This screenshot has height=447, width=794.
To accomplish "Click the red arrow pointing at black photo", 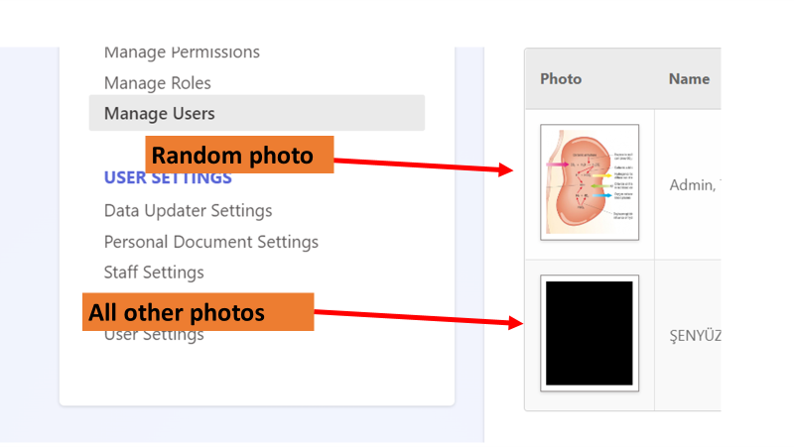I will pos(418,317).
